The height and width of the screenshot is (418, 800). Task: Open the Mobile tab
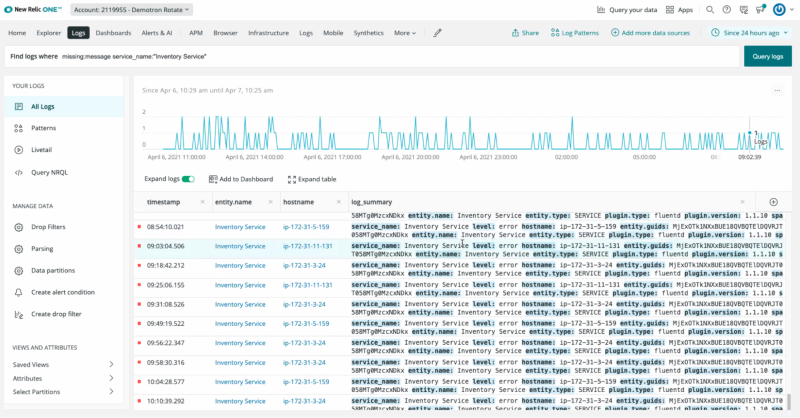pos(333,33)
